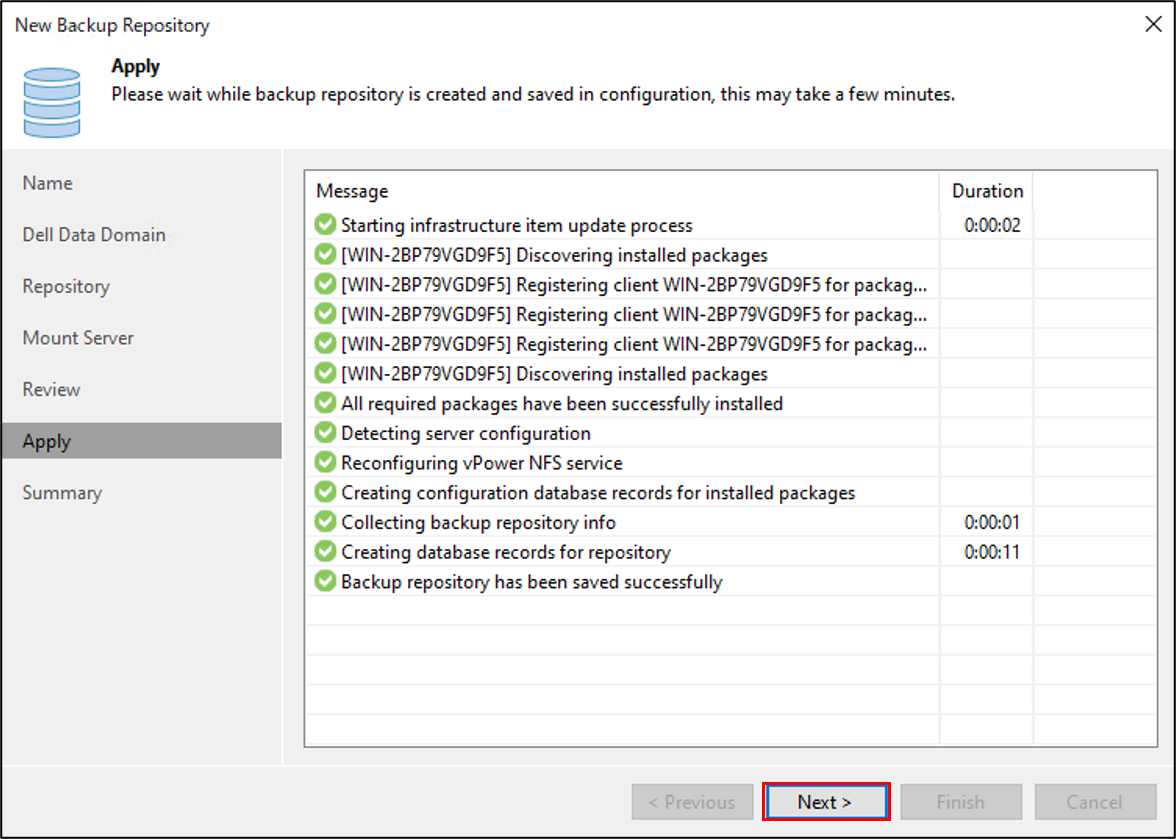Click green check beside Backup repository saved successfully
This screenshot has height=839, width=1176.
[x=325, y=581]
